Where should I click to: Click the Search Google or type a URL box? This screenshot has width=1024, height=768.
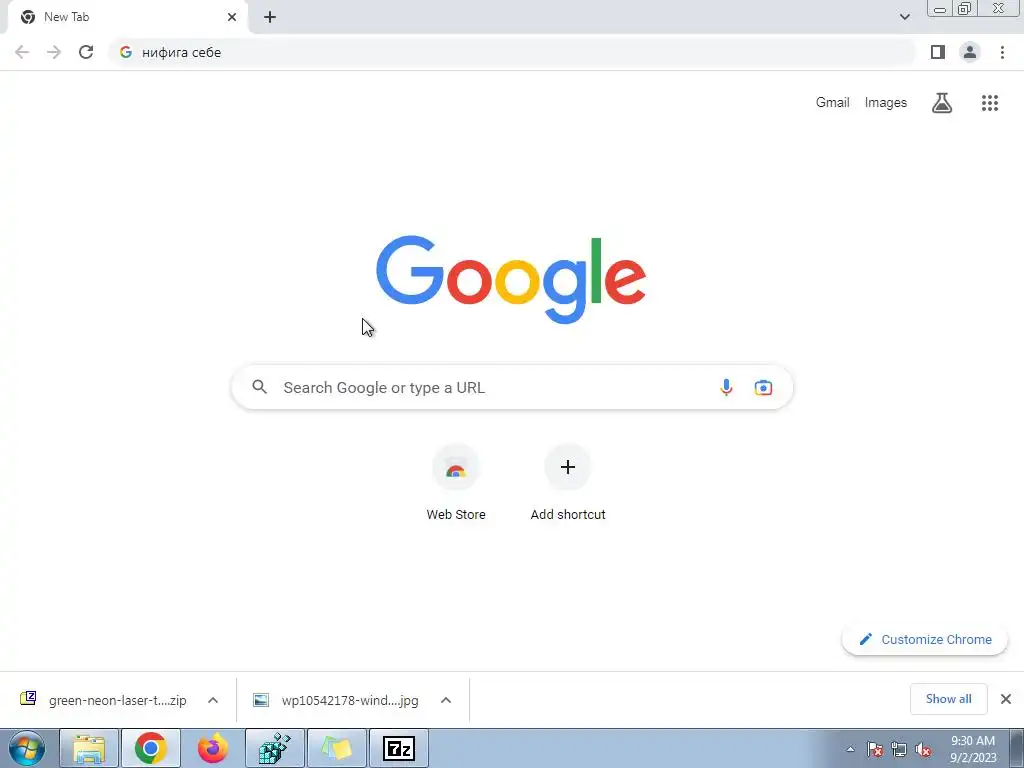512,387
